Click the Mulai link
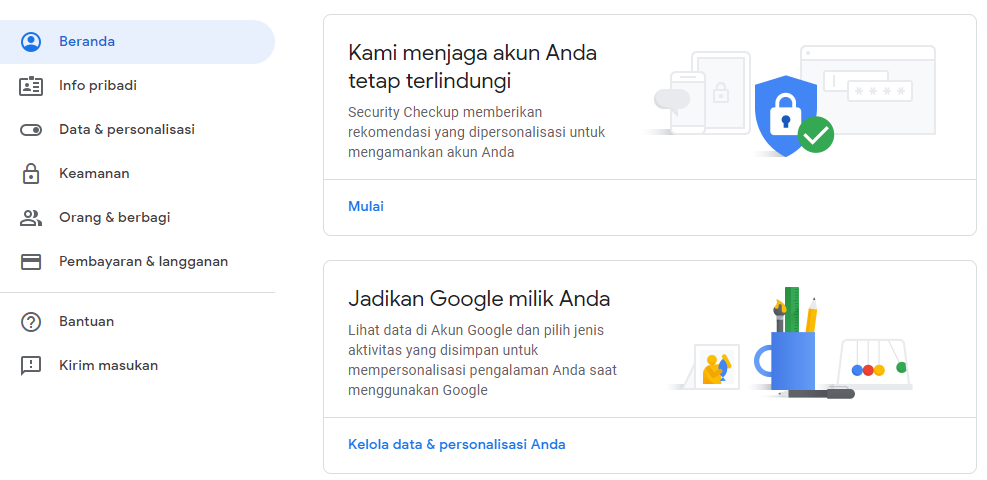 [x=366, y=207]
